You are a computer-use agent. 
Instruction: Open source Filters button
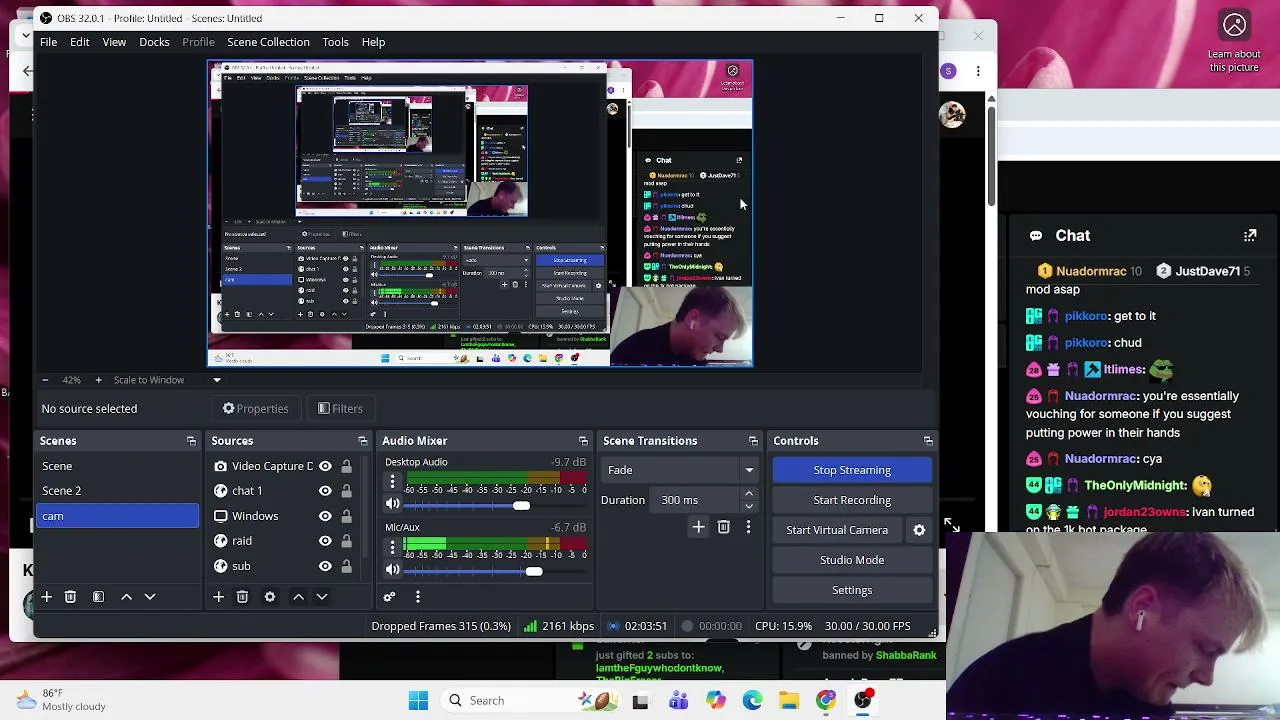coord(340,408)
